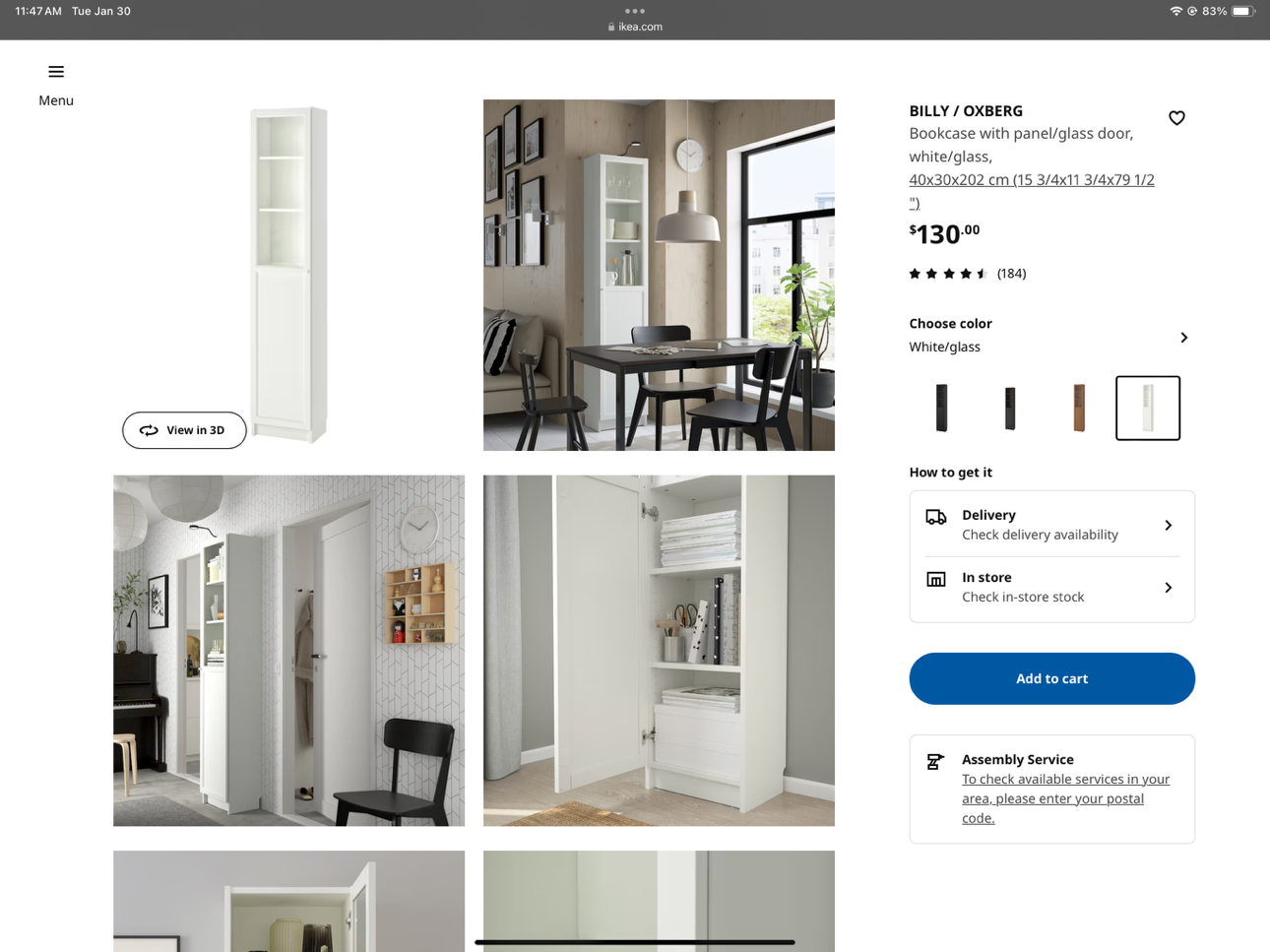Click the delivery truck icon
This screenshot has height=952, width=1270.
click(x=935, y=517)
